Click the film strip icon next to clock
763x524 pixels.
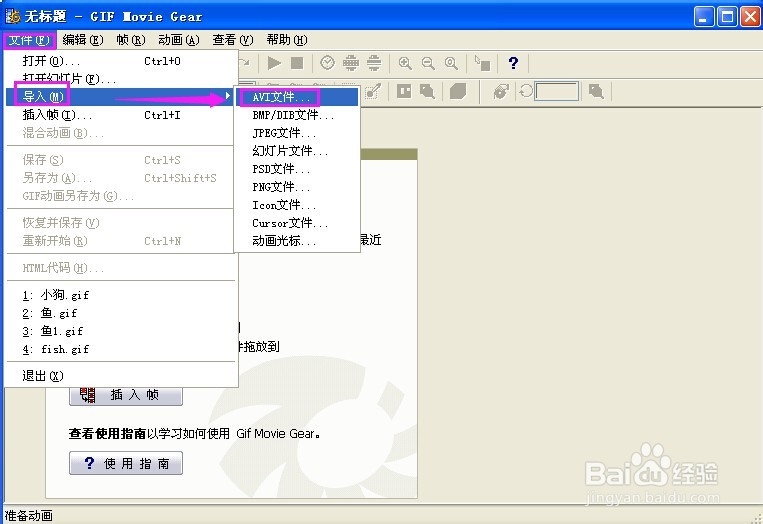pyautogui.click(x=351, y=63)
